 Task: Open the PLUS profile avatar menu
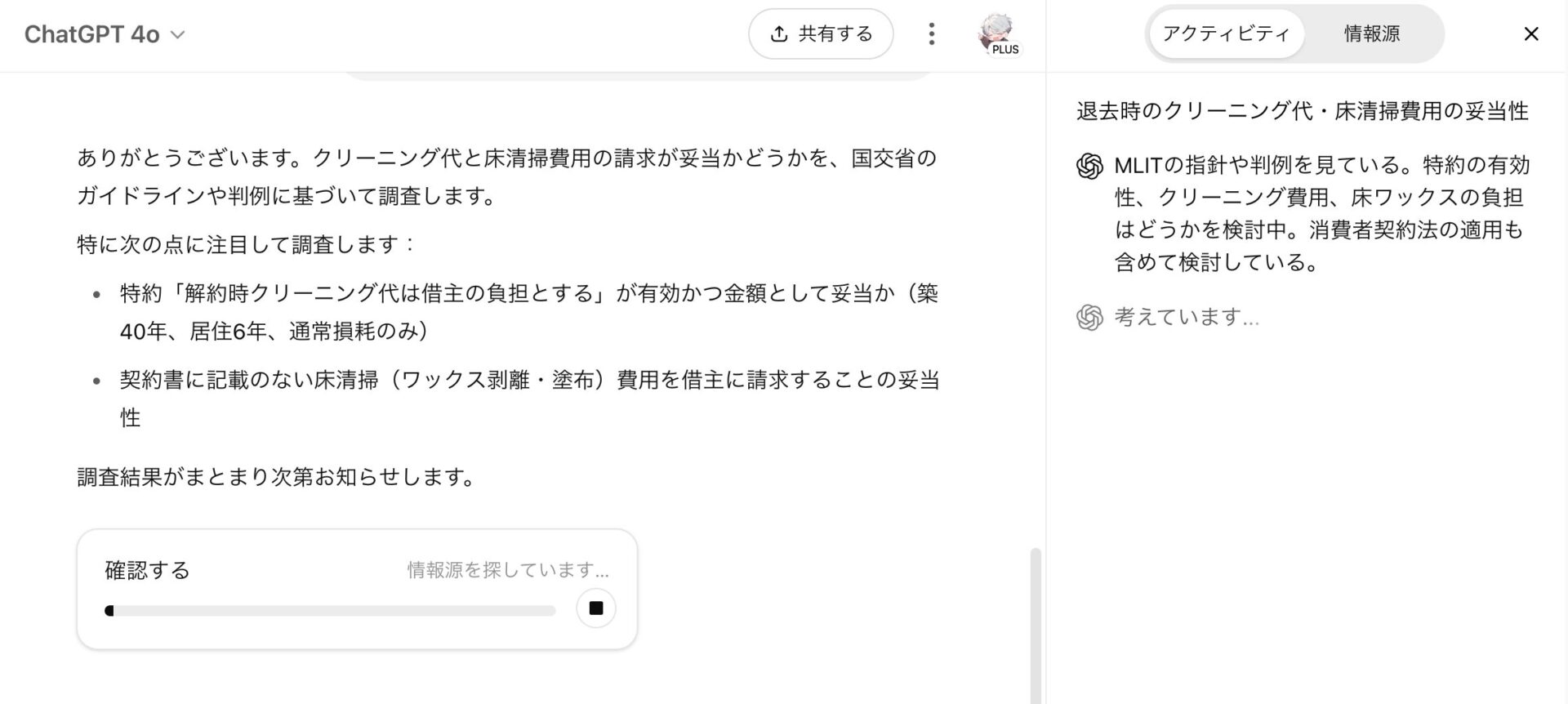(998, 34)
